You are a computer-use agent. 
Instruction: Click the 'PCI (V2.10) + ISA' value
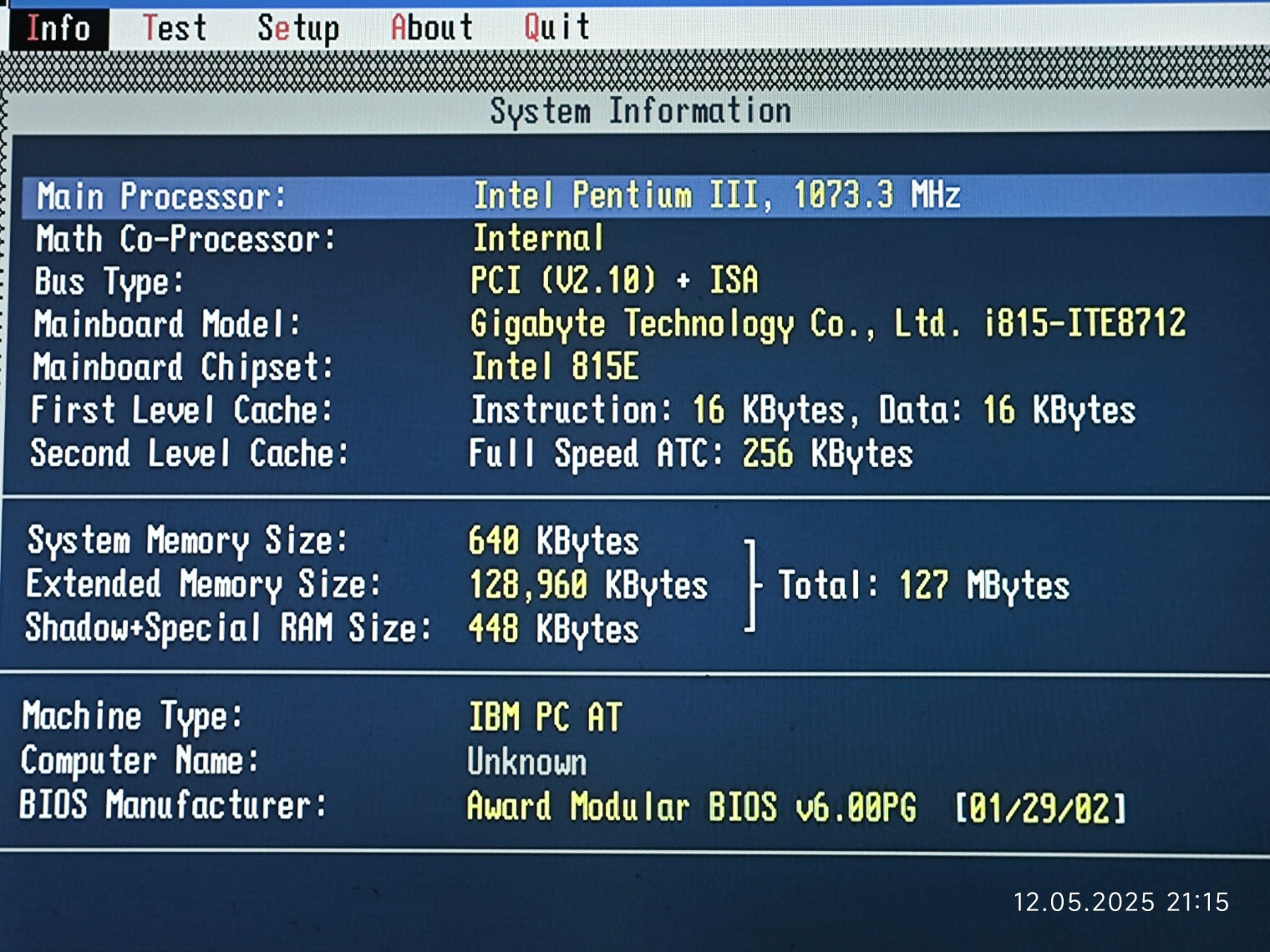point(614,281)
